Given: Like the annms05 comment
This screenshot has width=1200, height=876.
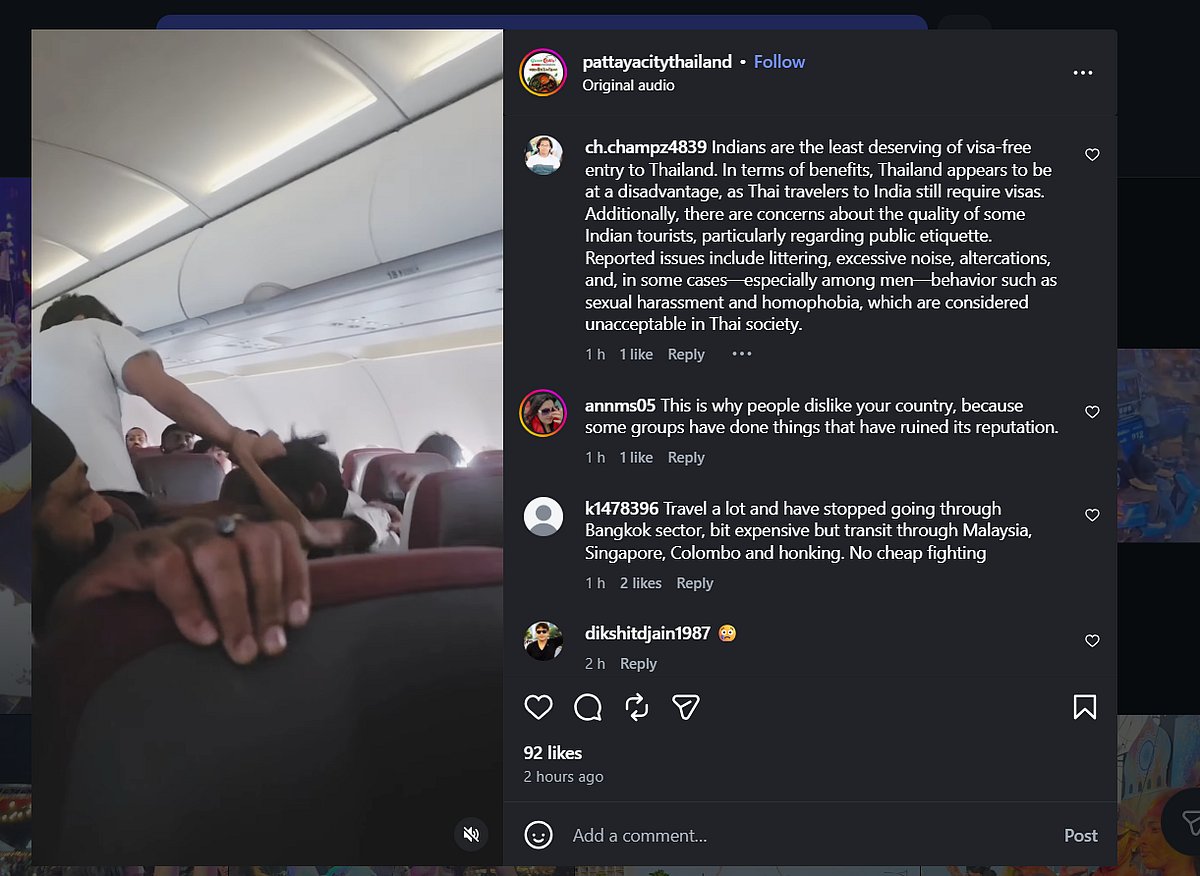Looking at the screenshot, I should 1092,412.
